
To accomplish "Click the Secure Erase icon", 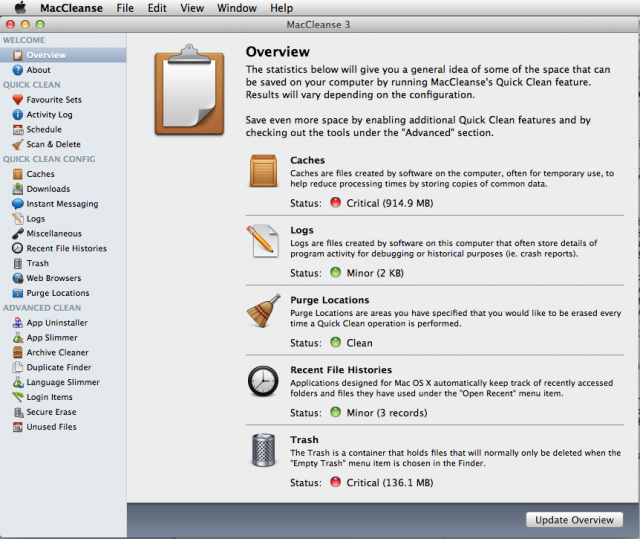I will pyautogui.click(x=18, y=412).
